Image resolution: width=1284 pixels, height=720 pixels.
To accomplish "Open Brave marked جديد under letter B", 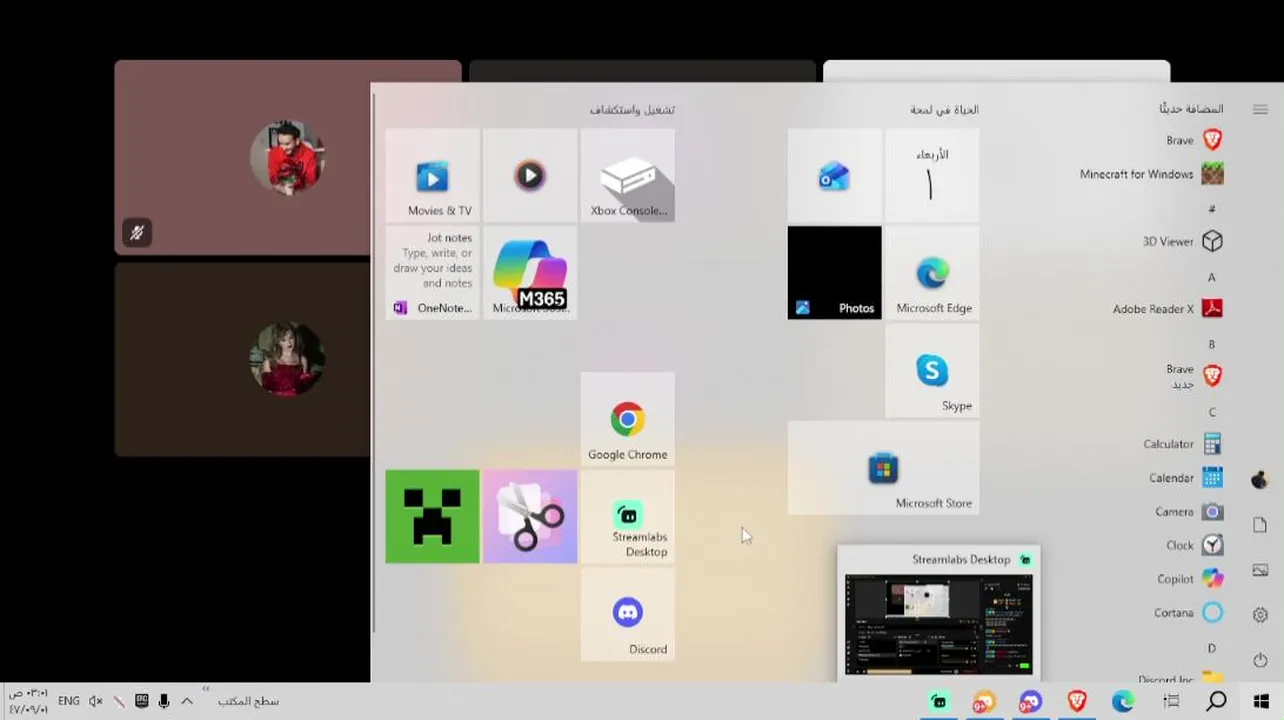I will pos(1194,376).
